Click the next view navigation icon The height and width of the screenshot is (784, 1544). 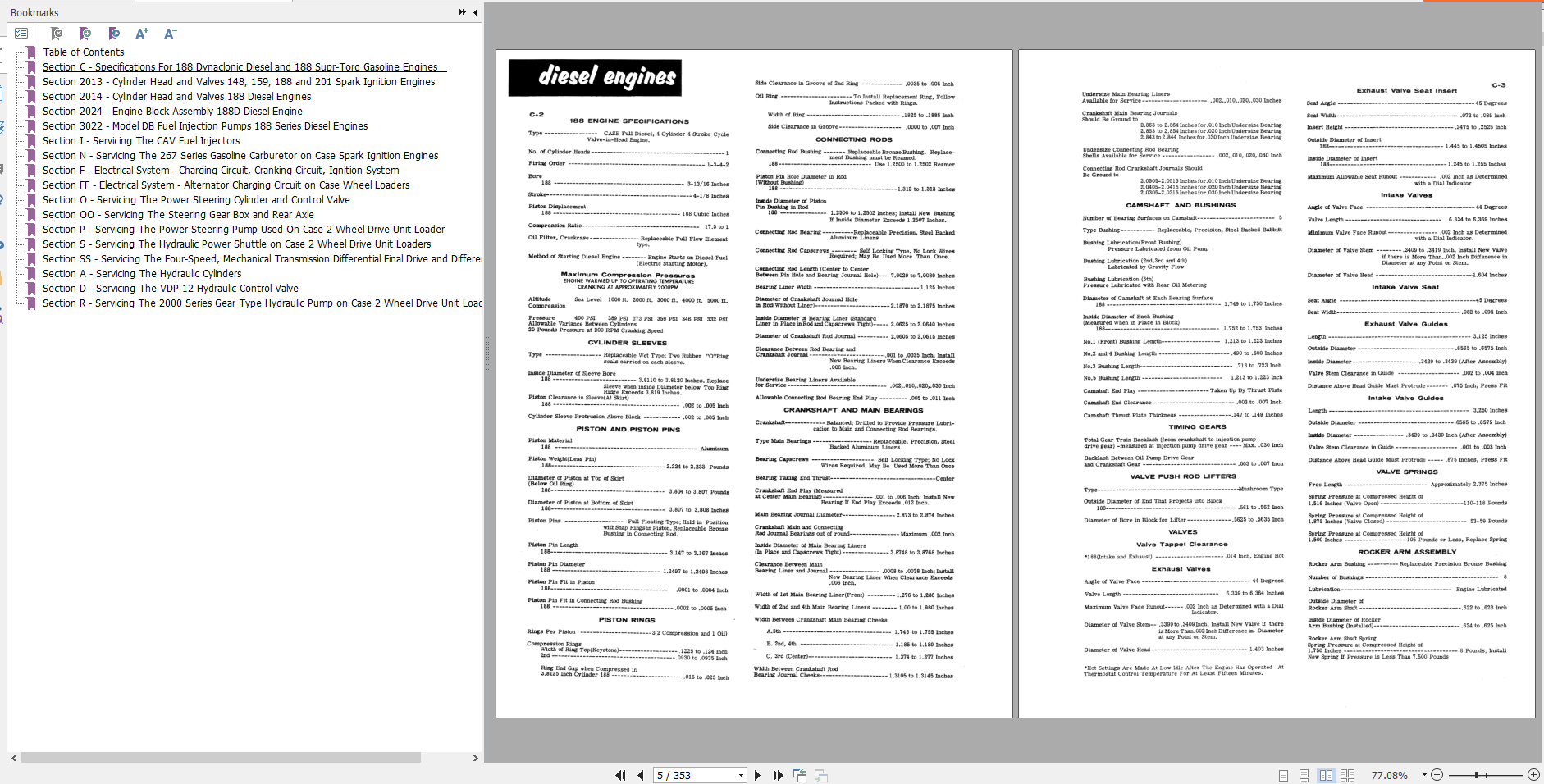point(821,775)
